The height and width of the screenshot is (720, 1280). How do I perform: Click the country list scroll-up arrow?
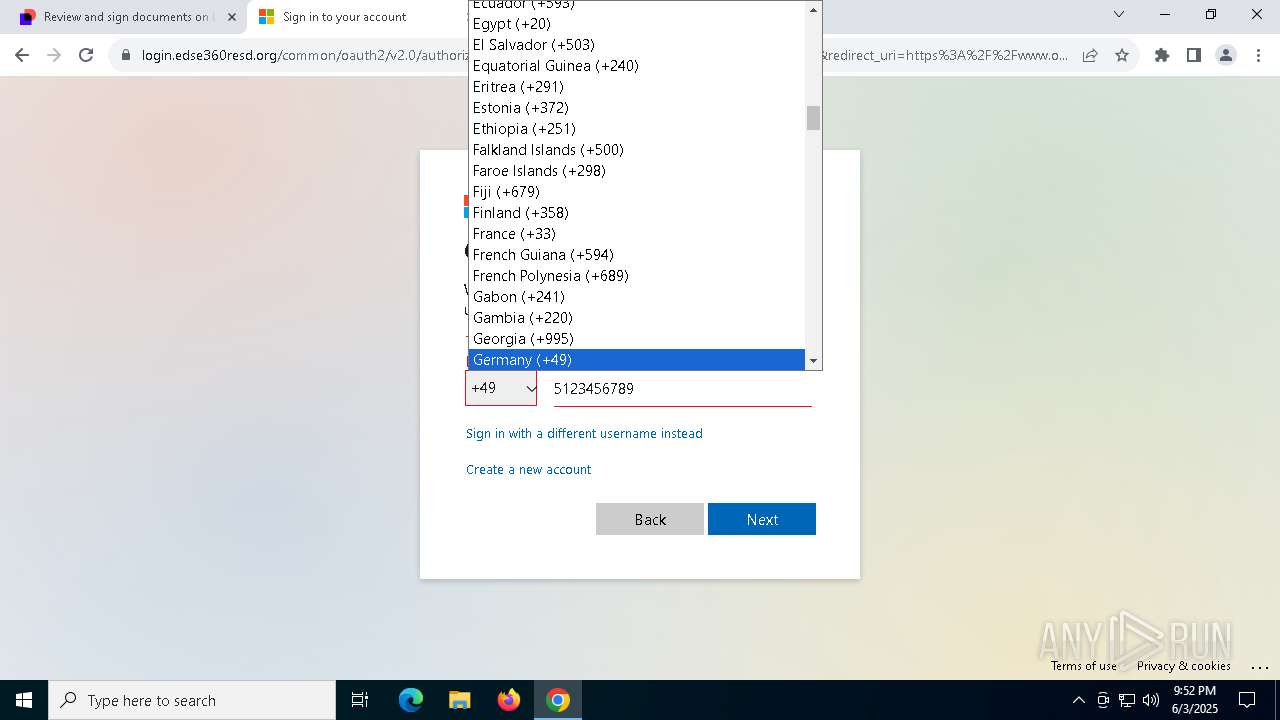813,9
